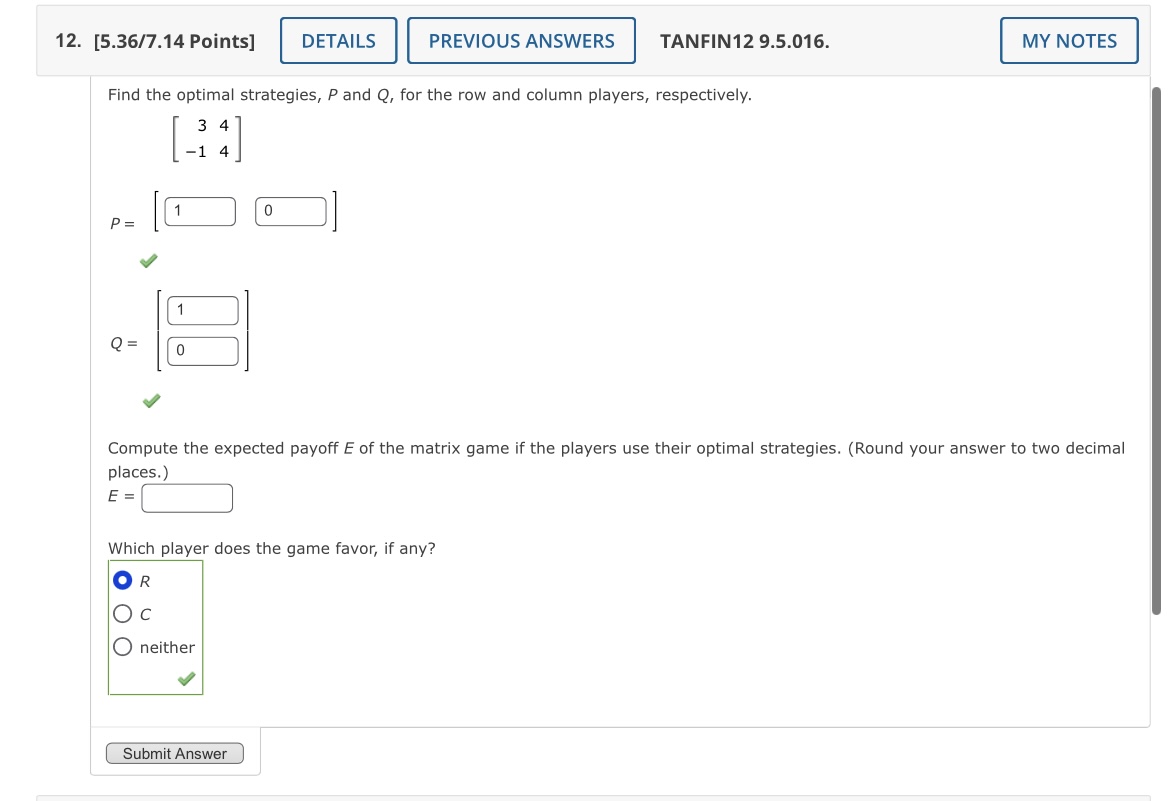Click the first P entry containing 1
1170x801 pixels.
coord(199,210)
